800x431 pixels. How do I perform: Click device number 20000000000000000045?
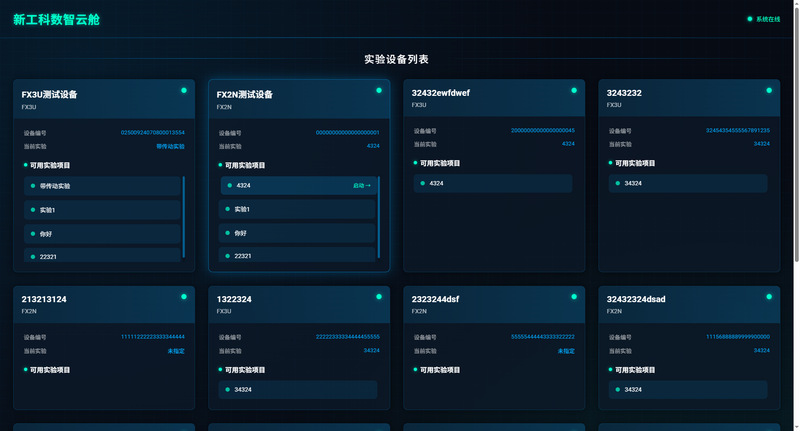coord(543,131)
